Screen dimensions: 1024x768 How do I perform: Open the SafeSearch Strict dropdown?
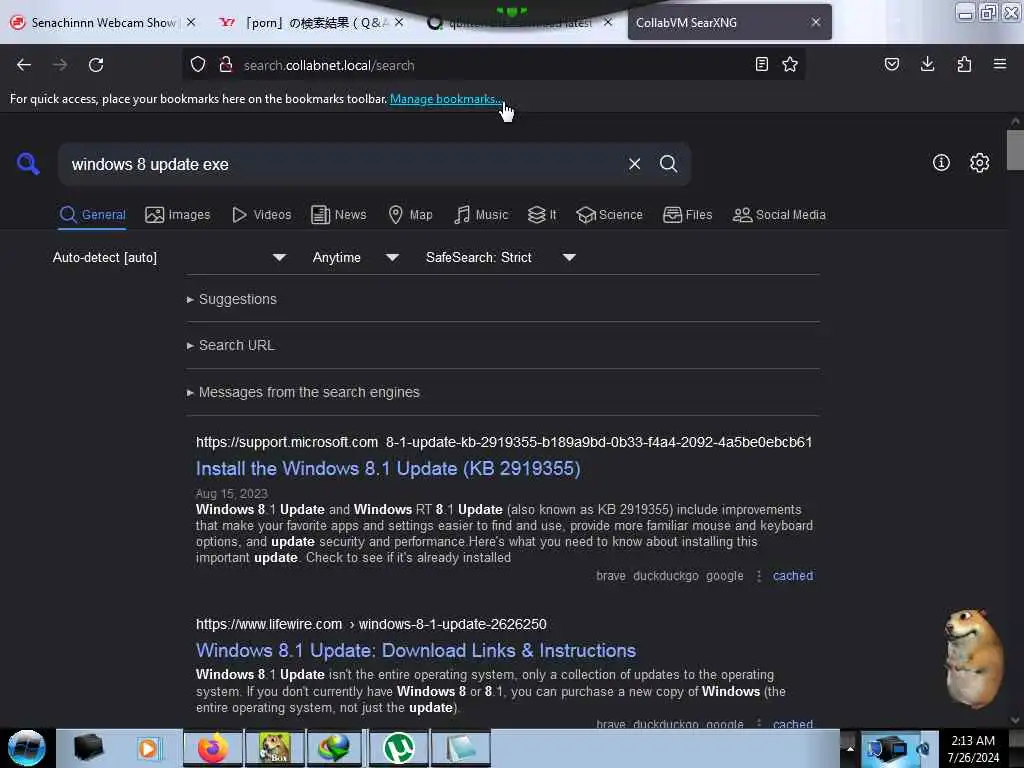coord(500,257)
